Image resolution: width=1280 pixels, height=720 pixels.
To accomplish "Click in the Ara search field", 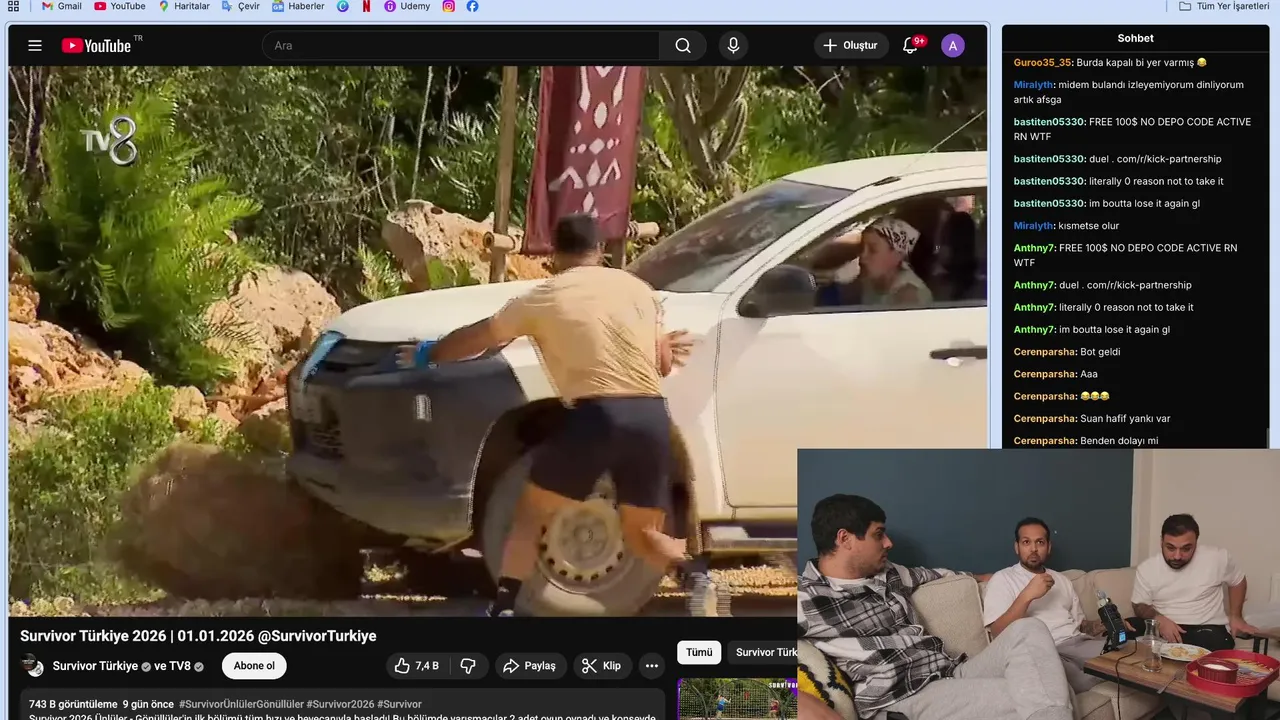I will coord(460,45).
